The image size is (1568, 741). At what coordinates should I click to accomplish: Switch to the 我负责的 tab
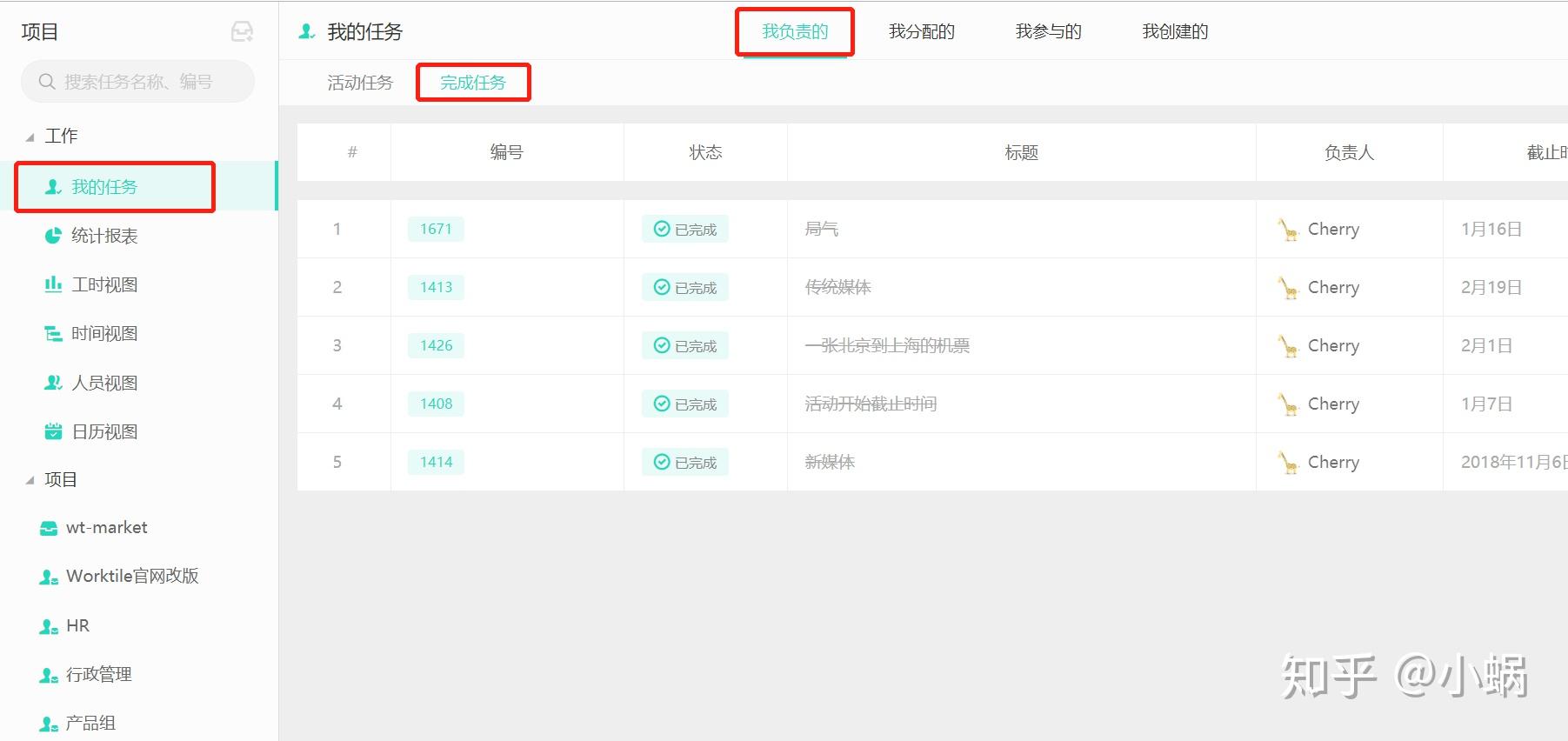pyautogui.click(x=795, y=32)
